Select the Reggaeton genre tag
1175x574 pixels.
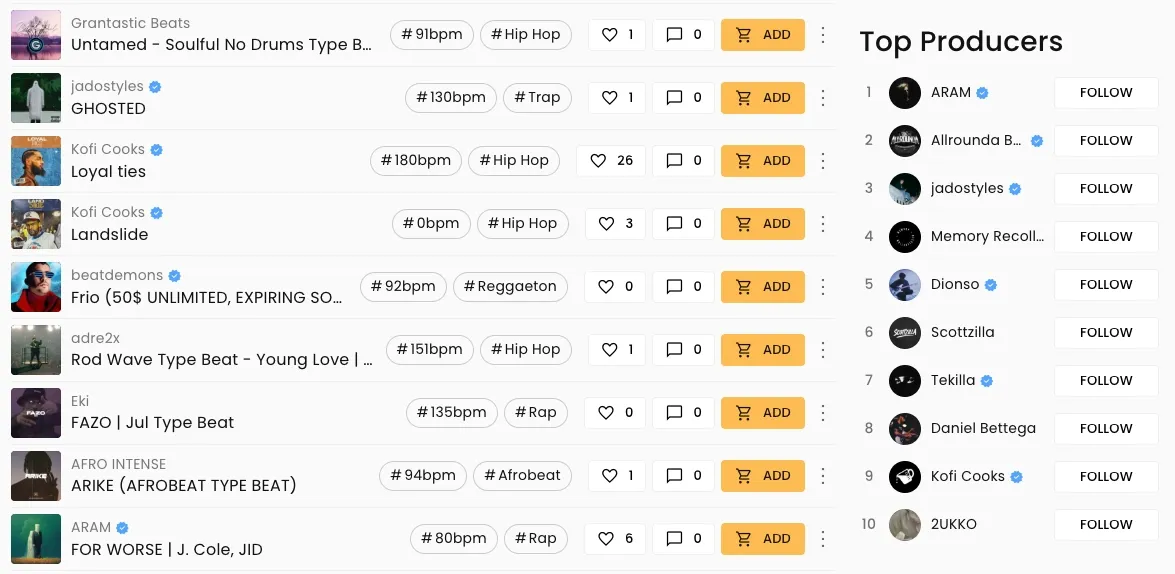pyautogui.click(x=510, y=286)
